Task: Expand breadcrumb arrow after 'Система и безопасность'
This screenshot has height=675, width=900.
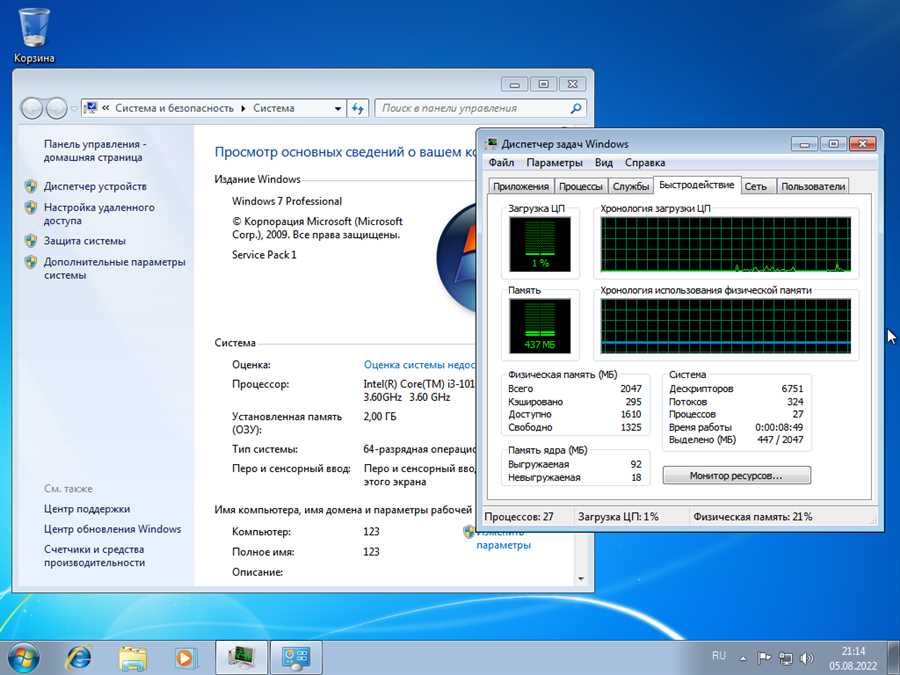Action: click(243, 108)
